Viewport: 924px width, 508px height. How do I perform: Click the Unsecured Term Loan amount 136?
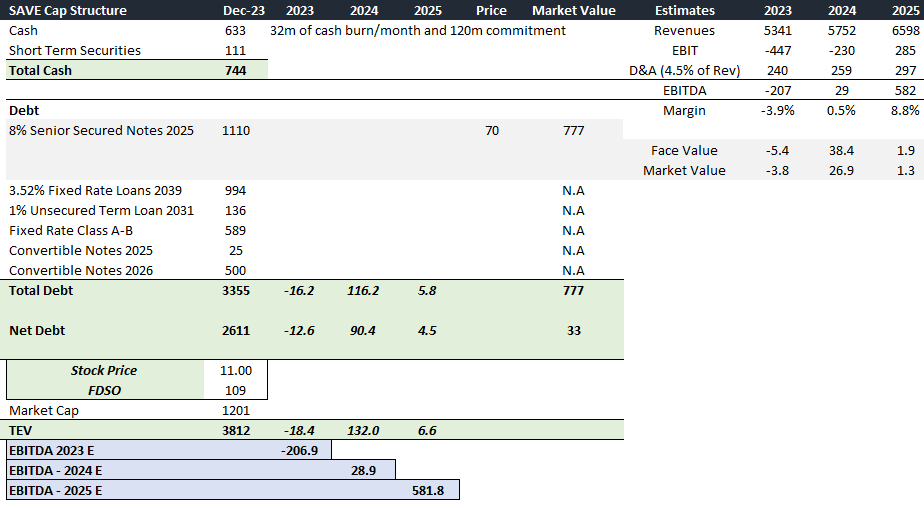[x=235, y=211]
